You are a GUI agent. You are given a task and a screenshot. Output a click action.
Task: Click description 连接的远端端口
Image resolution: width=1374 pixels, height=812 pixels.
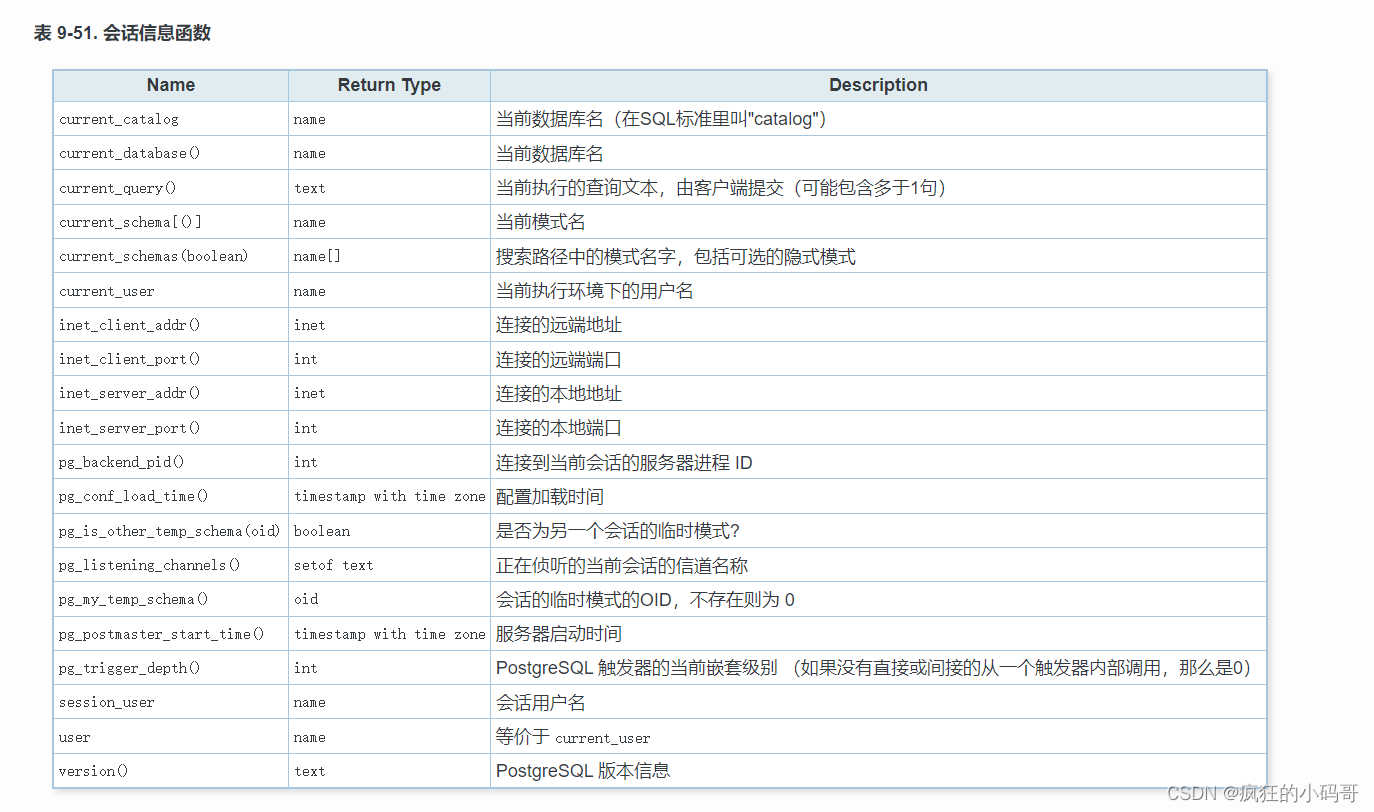coord(559,359)
